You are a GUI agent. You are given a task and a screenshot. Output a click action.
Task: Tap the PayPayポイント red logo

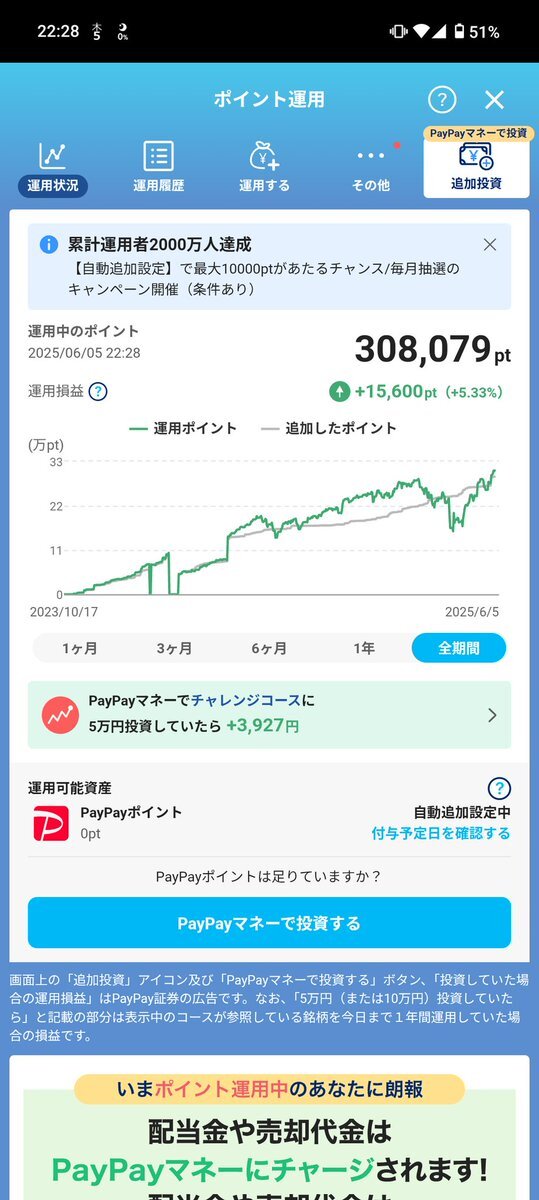pyautogui.click(x=50, y=822)
